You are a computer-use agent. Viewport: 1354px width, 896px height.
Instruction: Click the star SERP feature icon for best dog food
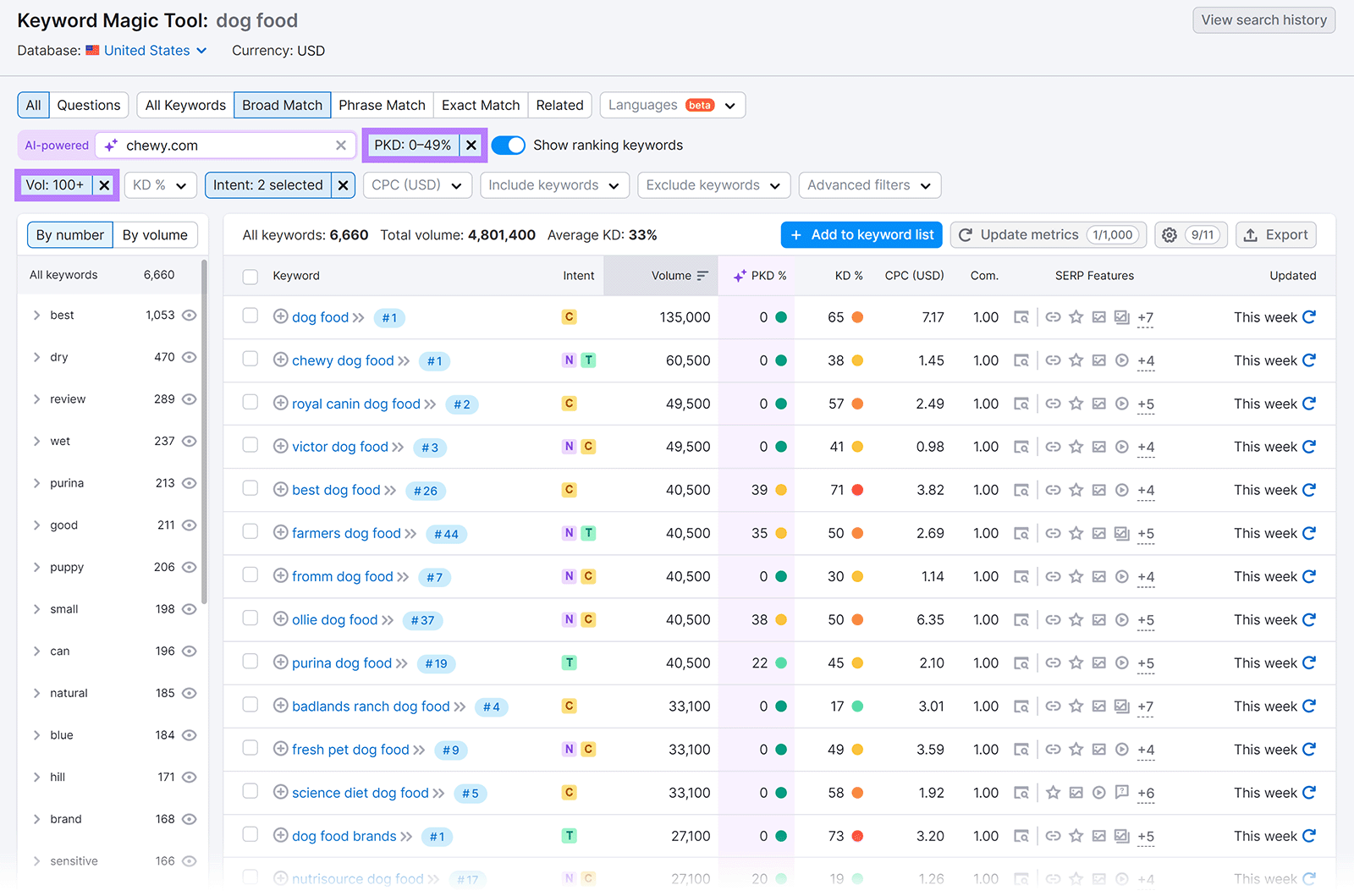coord(1076,490)
